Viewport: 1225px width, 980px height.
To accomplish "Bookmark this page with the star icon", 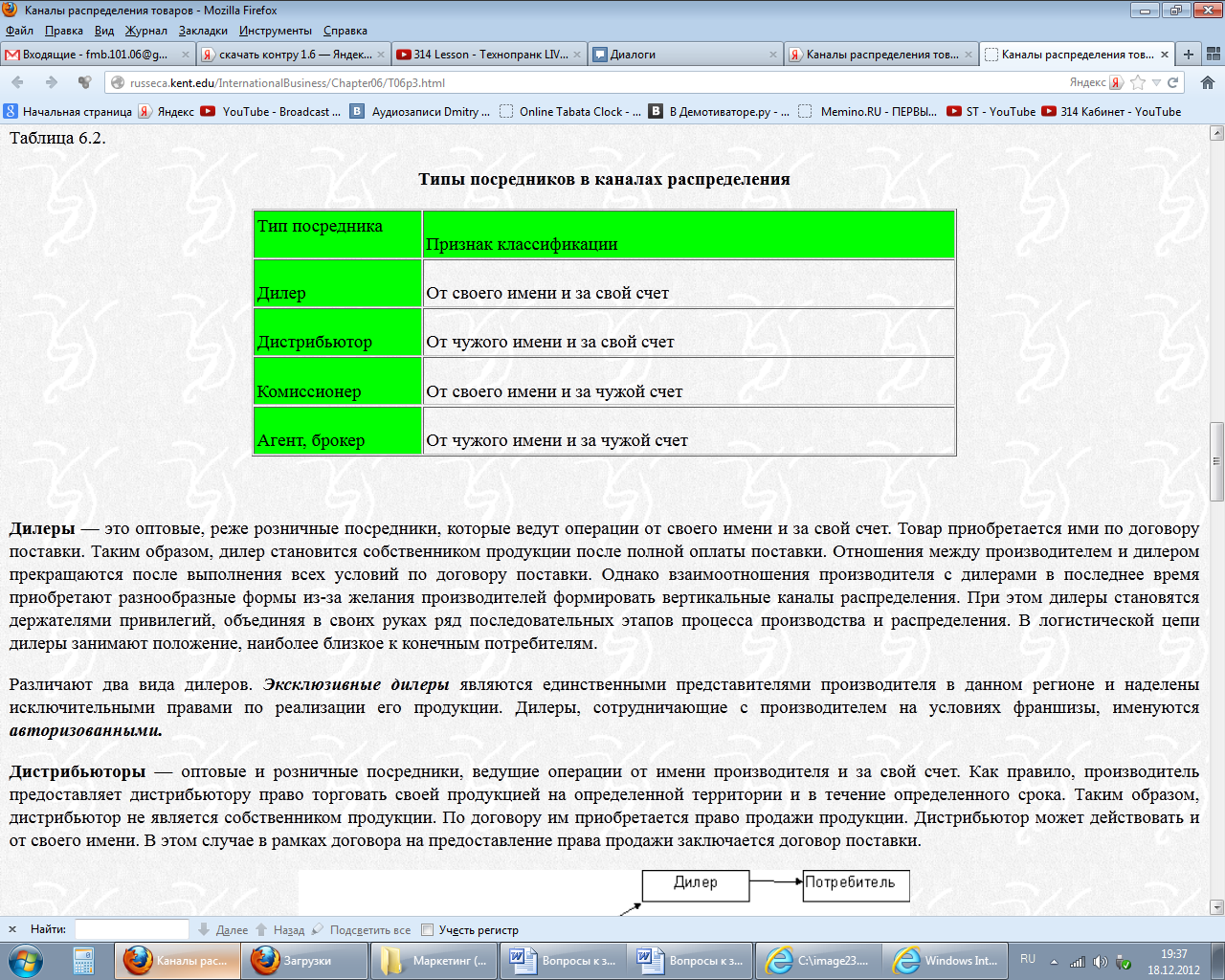I will point(1138,82).
